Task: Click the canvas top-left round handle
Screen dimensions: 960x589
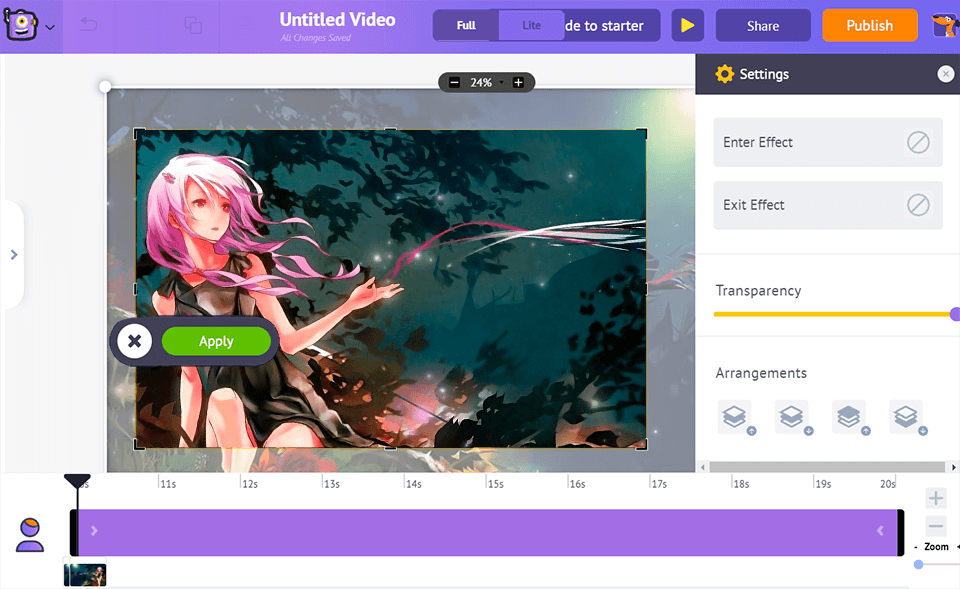Action: click(x=105, y=86)
